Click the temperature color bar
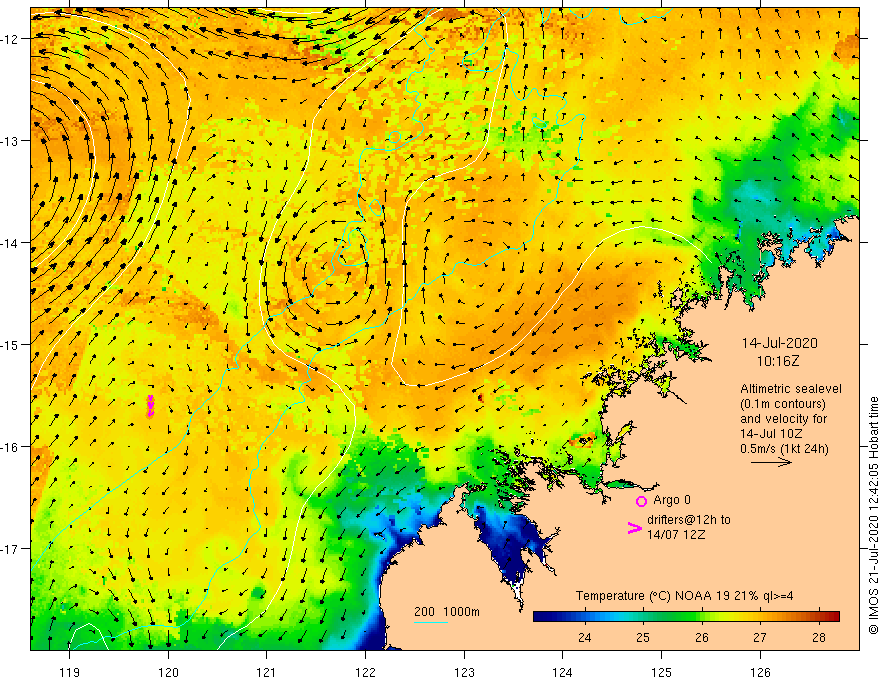Screen dimensions: 880x680 tap(686, 616)
